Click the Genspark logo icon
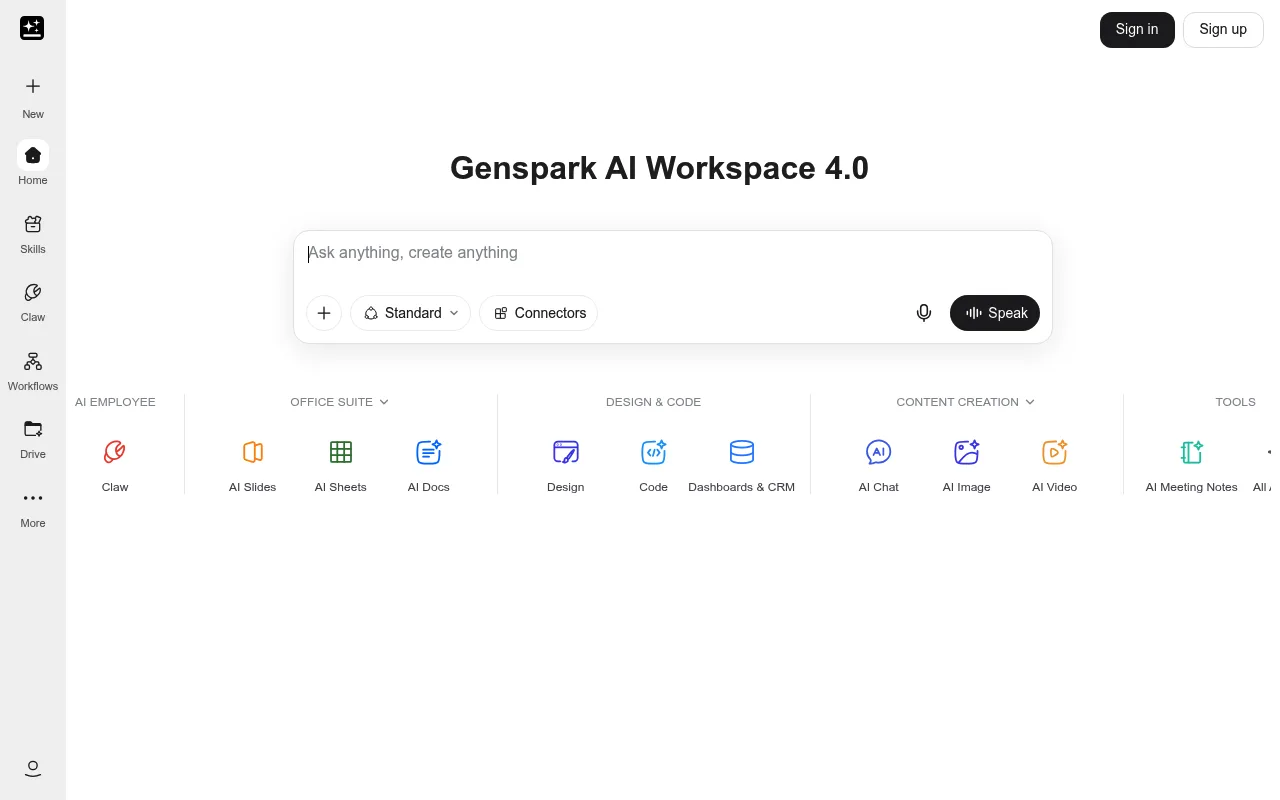The height and width of the screenshot is (800, 1280). point(32,28)
